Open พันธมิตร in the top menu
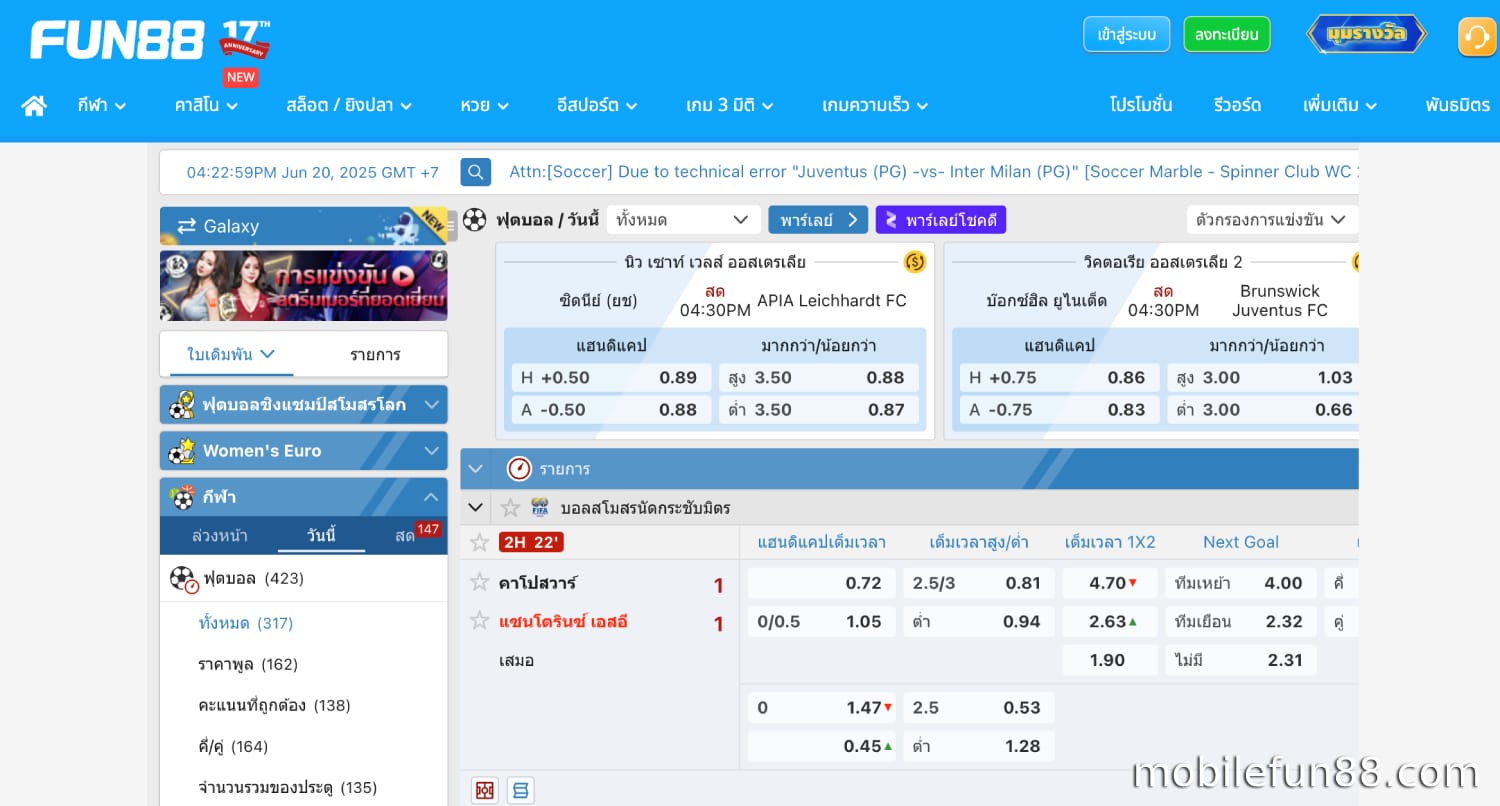The width and height of the screenshot is (1500, 806). (1458, 105)
